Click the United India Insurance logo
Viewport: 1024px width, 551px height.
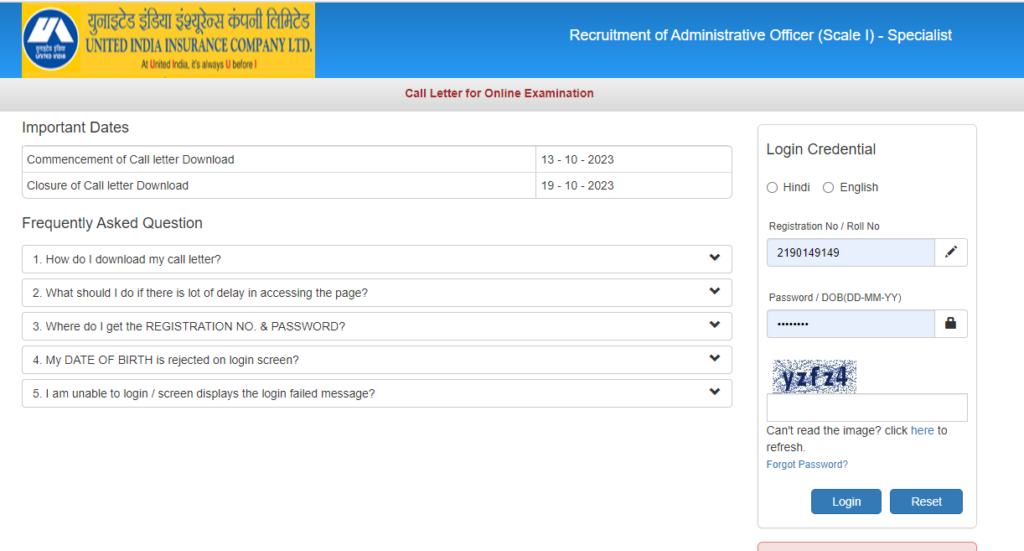tap(168, 40)
